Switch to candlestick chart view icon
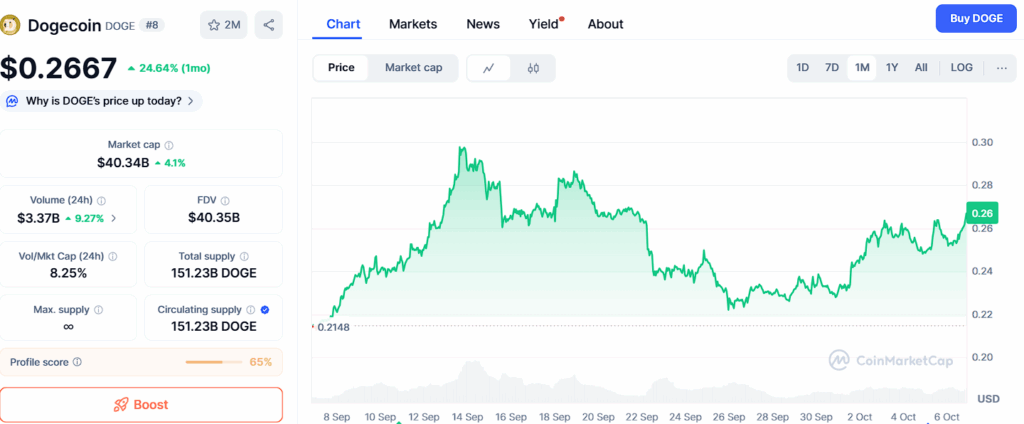 coord(533,68)
